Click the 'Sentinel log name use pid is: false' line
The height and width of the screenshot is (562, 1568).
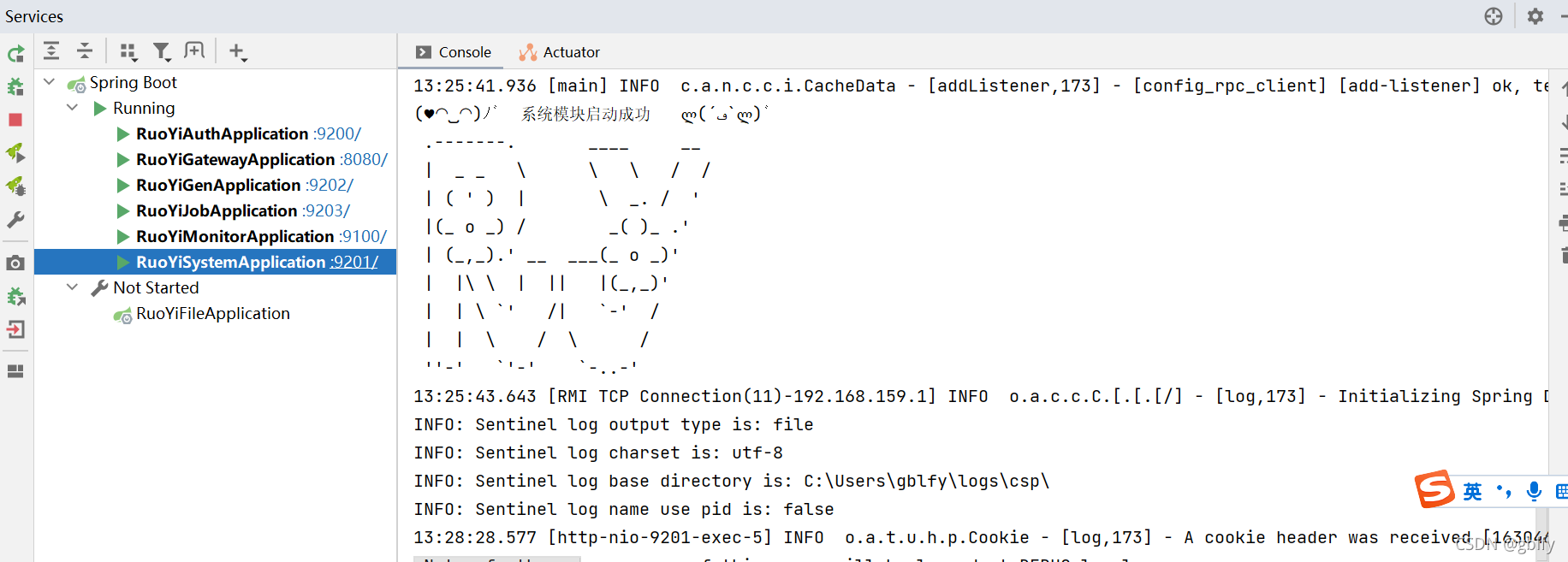[x=624, y=509]
